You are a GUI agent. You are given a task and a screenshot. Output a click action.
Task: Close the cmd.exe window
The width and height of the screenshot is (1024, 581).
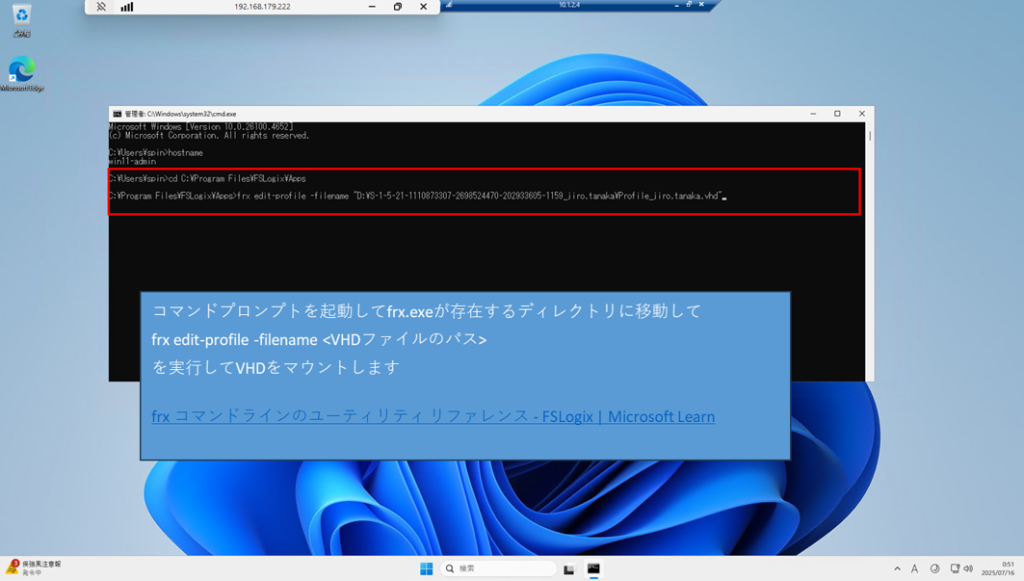(x=862, y=114)
